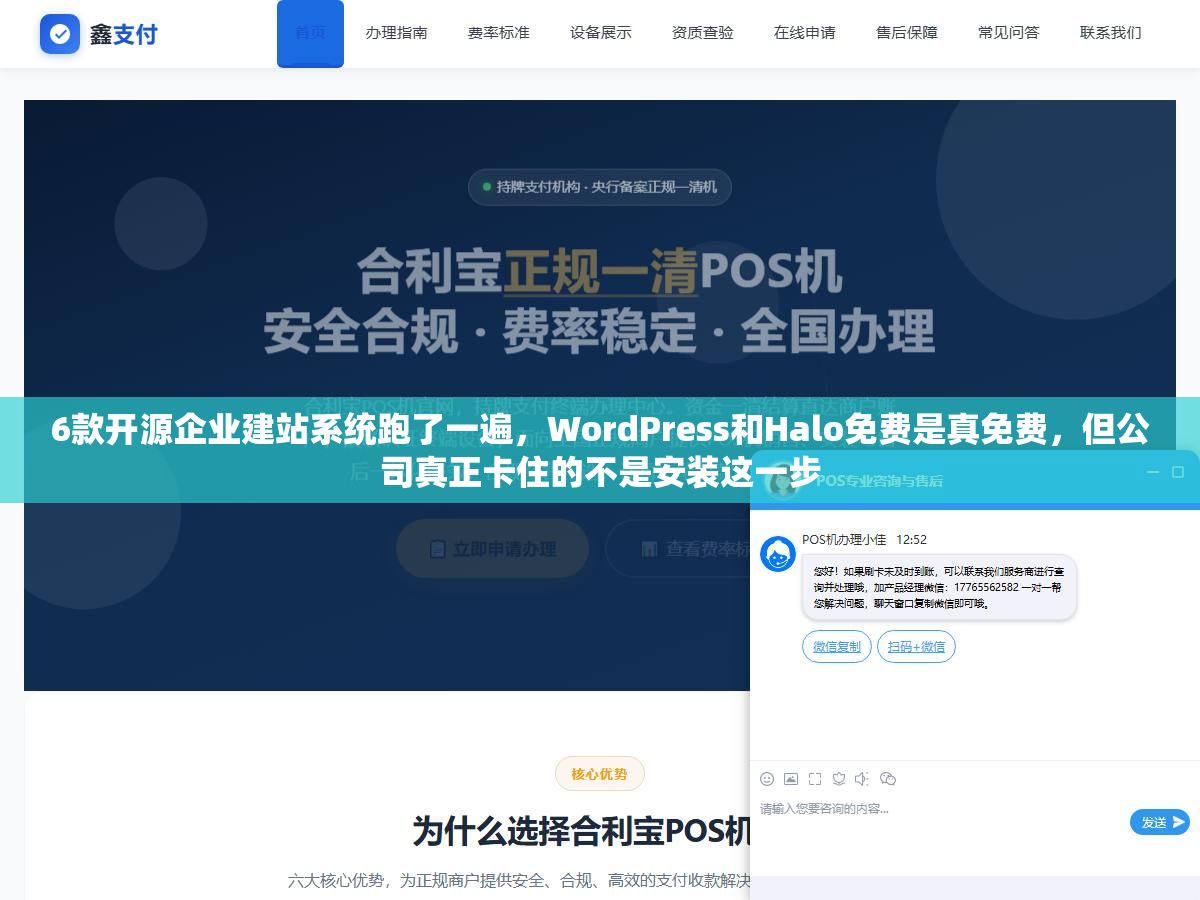Click the WeChat icon in chat toolbar
The height and width of the screenshot is (900, 1200).
point(887,778)
